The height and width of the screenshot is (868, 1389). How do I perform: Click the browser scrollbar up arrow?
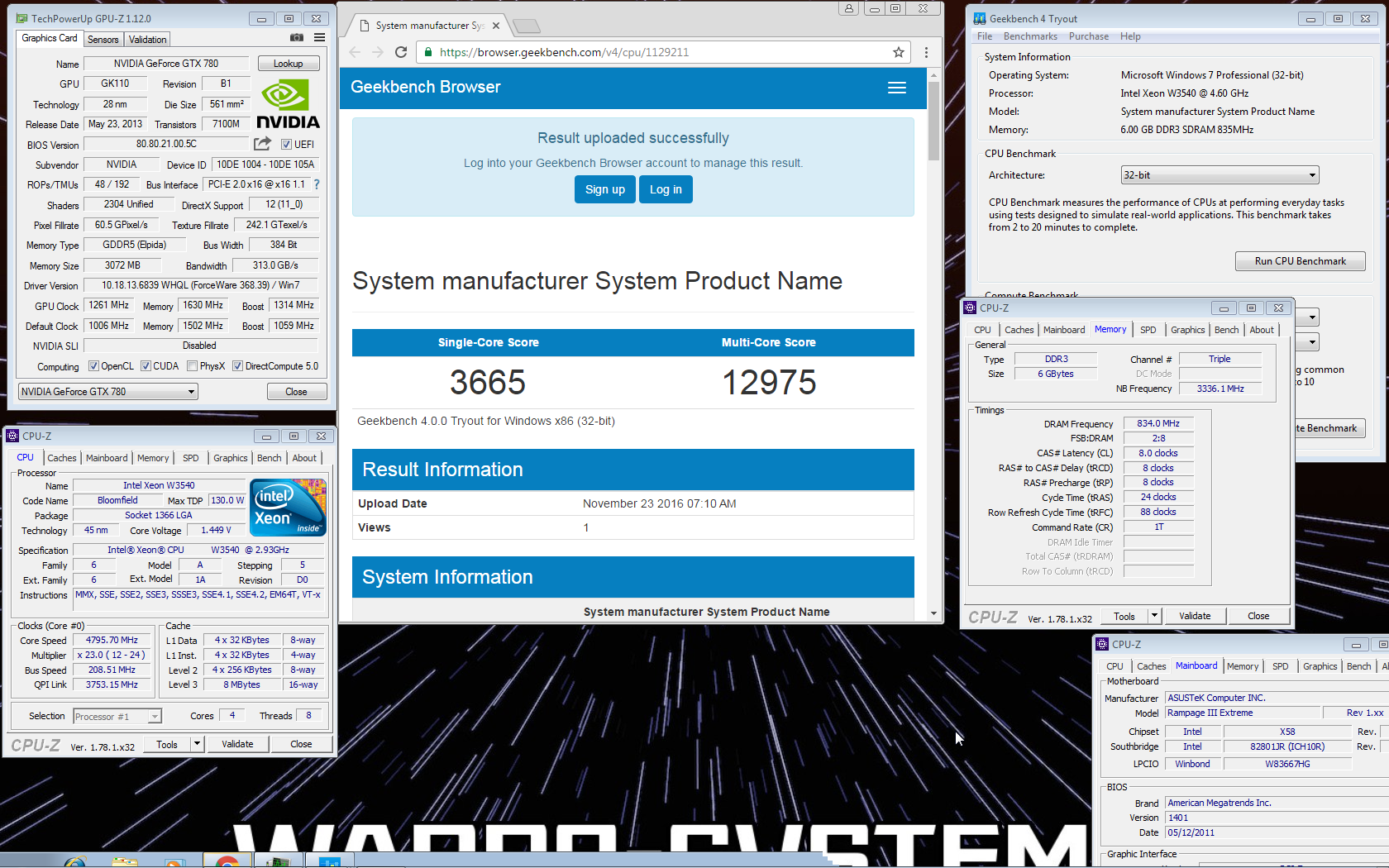coord(933,74)
